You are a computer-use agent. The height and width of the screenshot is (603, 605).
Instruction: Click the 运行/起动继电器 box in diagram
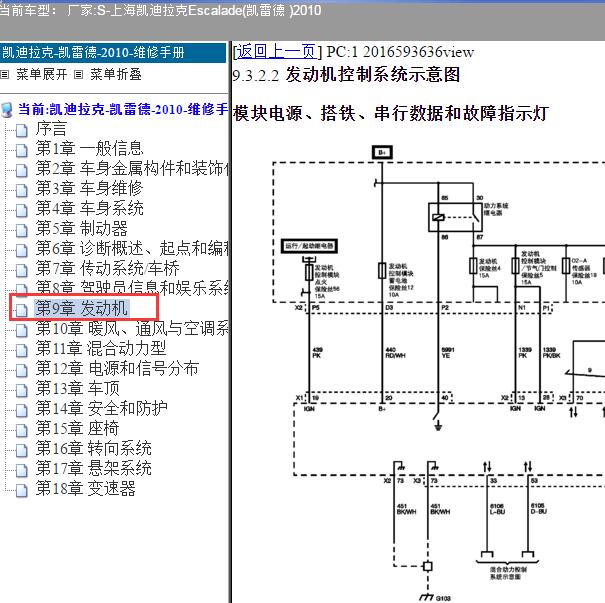(309, 246)
